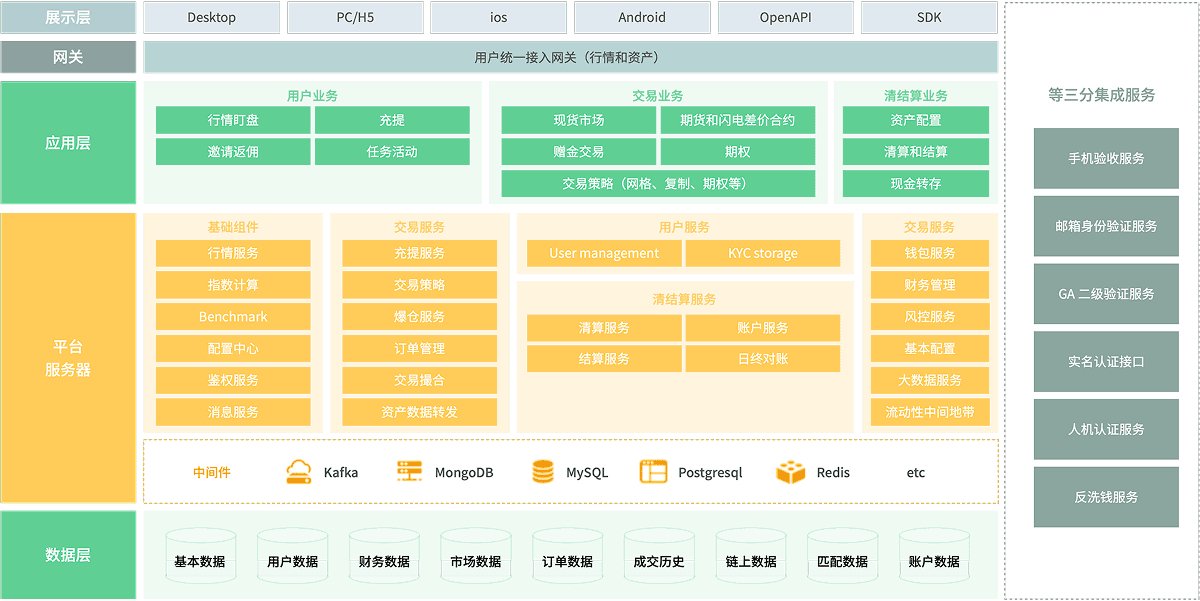Select the 反洗钱服务 button
Viewport: 1200px width, 601px height.
pos(1106,497)
